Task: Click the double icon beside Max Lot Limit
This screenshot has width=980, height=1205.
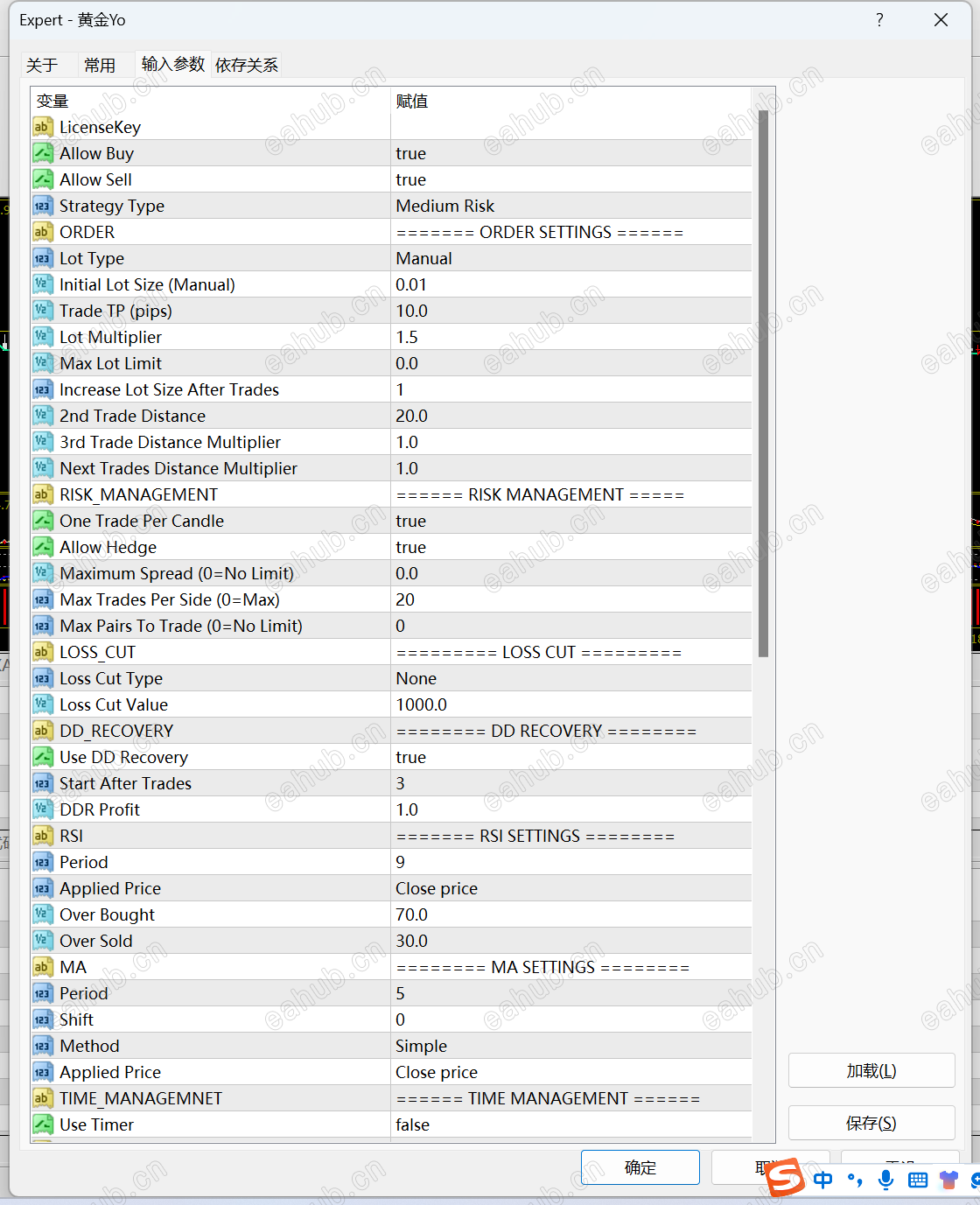Action: [x=43, y=363]
